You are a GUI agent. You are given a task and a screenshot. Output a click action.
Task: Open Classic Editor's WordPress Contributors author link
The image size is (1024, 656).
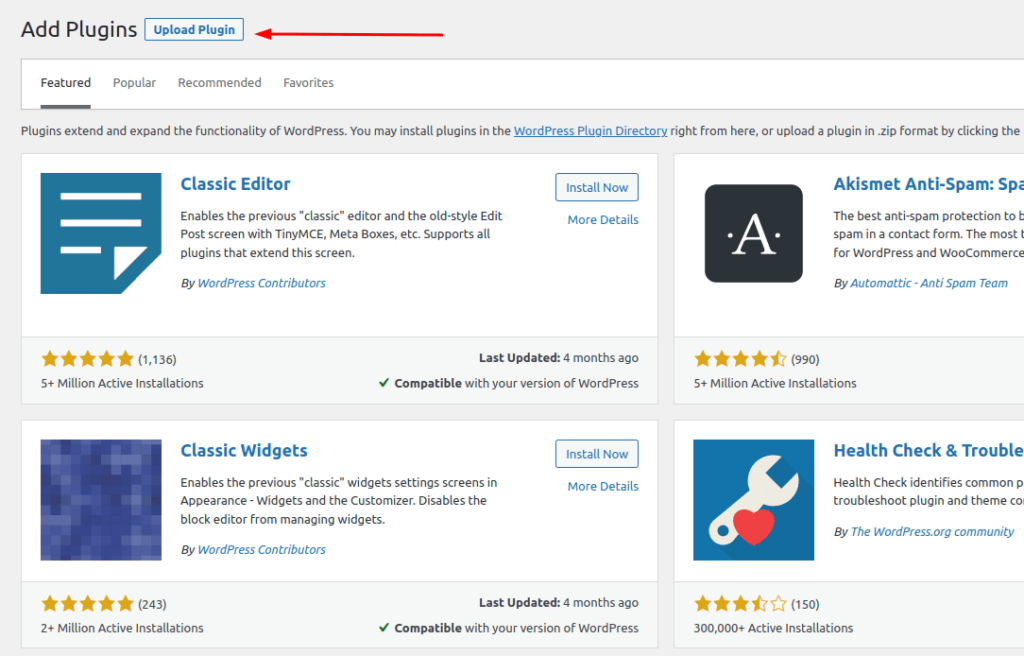261,283
